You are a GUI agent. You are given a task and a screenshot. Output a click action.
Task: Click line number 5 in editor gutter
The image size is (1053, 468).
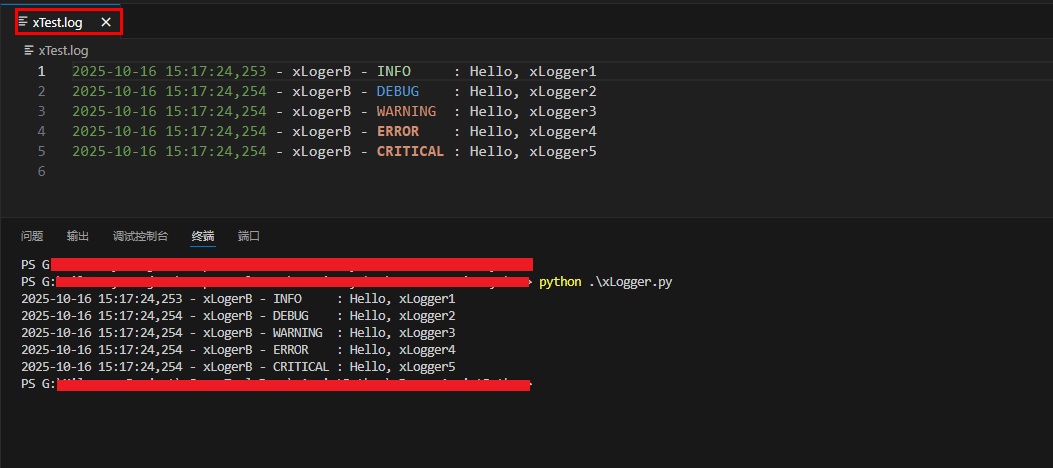tap(42, 152)
